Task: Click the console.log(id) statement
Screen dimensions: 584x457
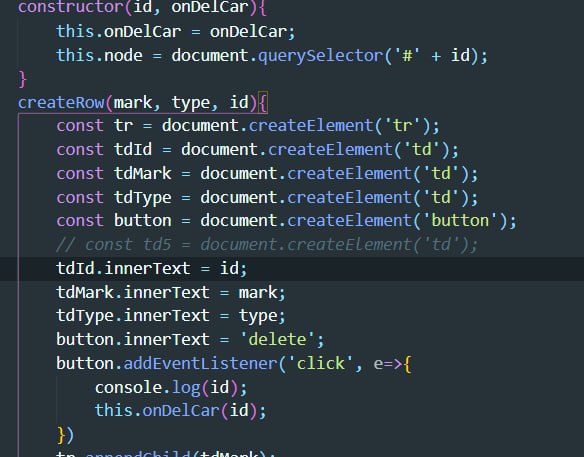Action: point(171,388)
